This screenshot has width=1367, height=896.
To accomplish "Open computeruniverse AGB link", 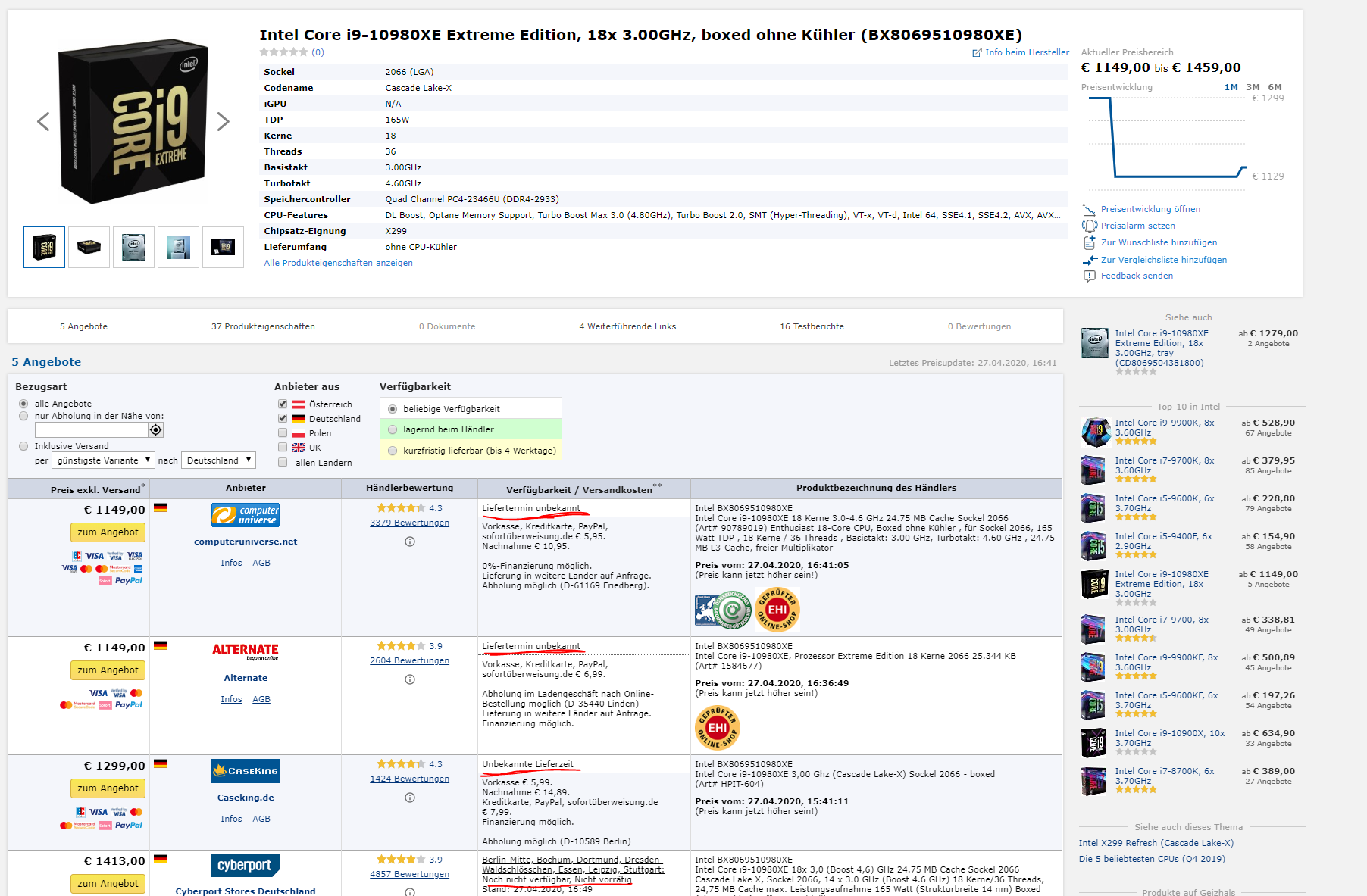I will (261, 563).
